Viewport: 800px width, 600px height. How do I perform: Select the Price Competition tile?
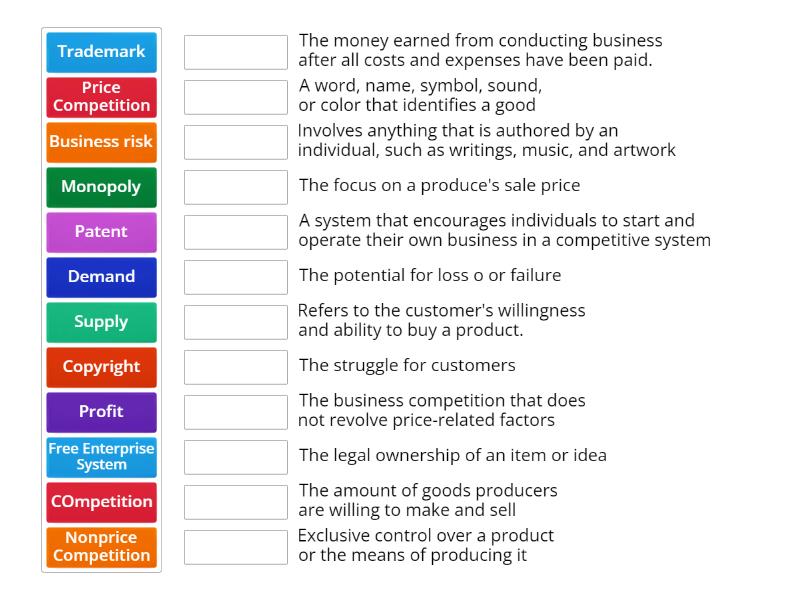(101, 97)
